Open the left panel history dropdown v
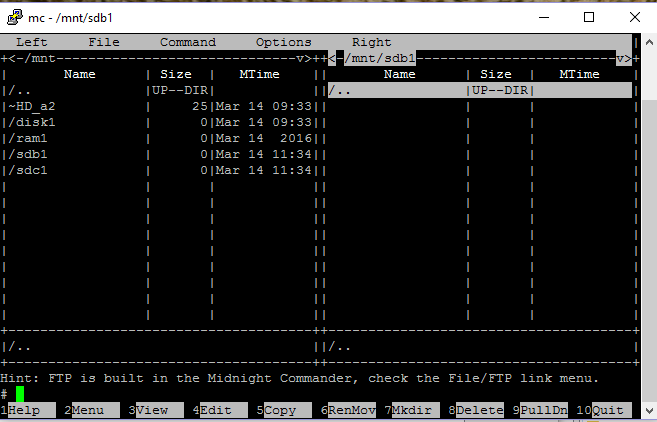The image size is (657, 422). pos(300,58)
